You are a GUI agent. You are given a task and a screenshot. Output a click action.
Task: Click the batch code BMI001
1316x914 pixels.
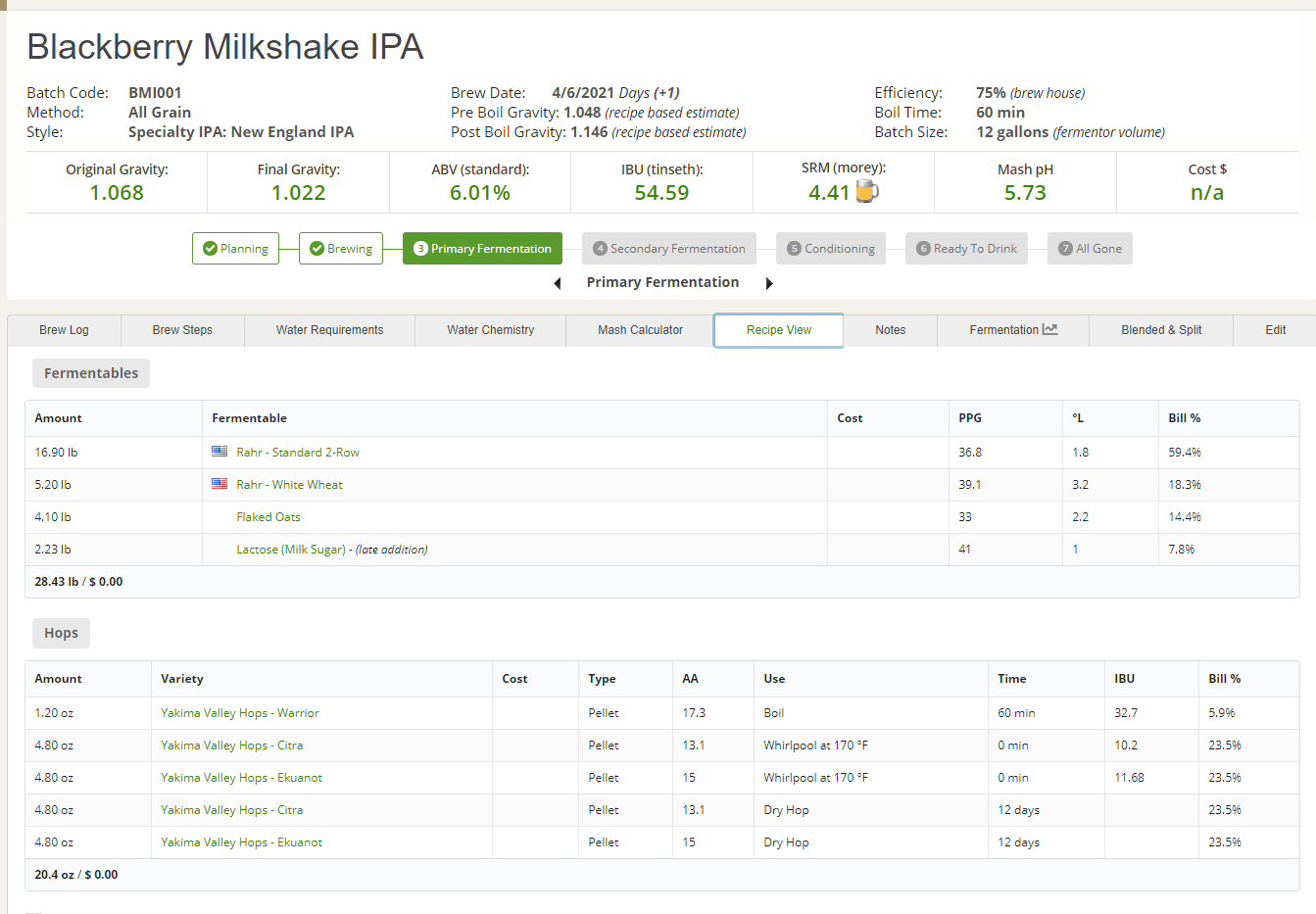point(155,93)
